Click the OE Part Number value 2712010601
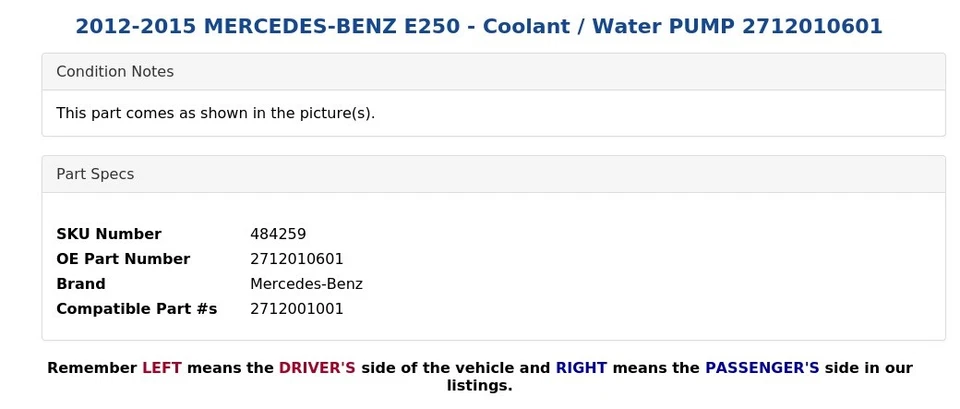Viewport: 960px width, 409px height. [x=297, y=259]
